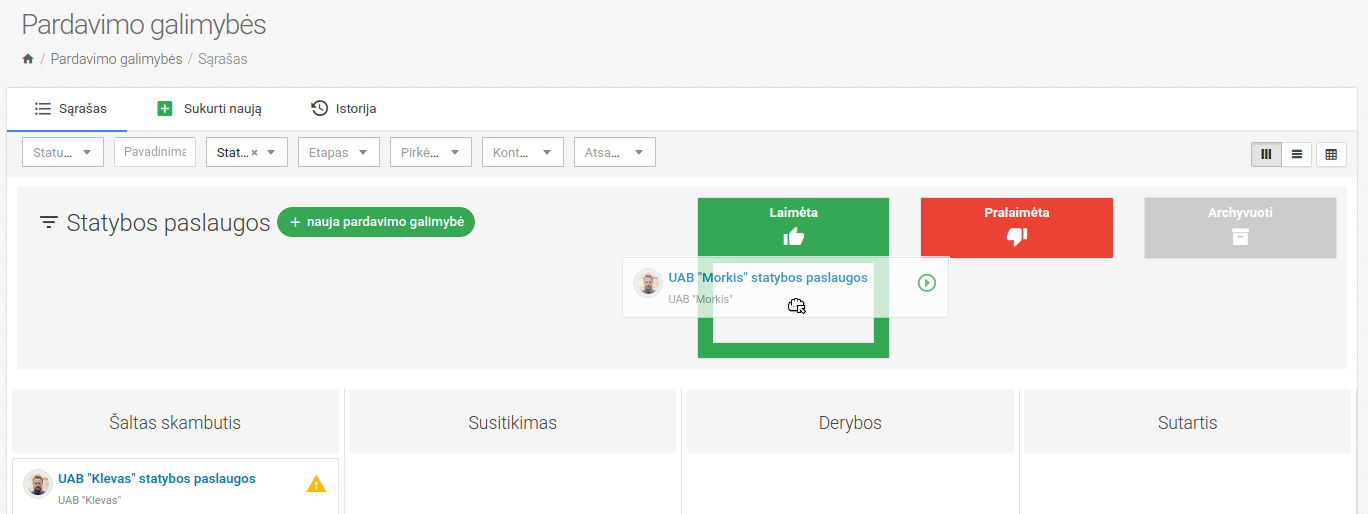The image size is (1368, 514).
Task: Switch to kanban column view
Action: [x=1266, y=154]
